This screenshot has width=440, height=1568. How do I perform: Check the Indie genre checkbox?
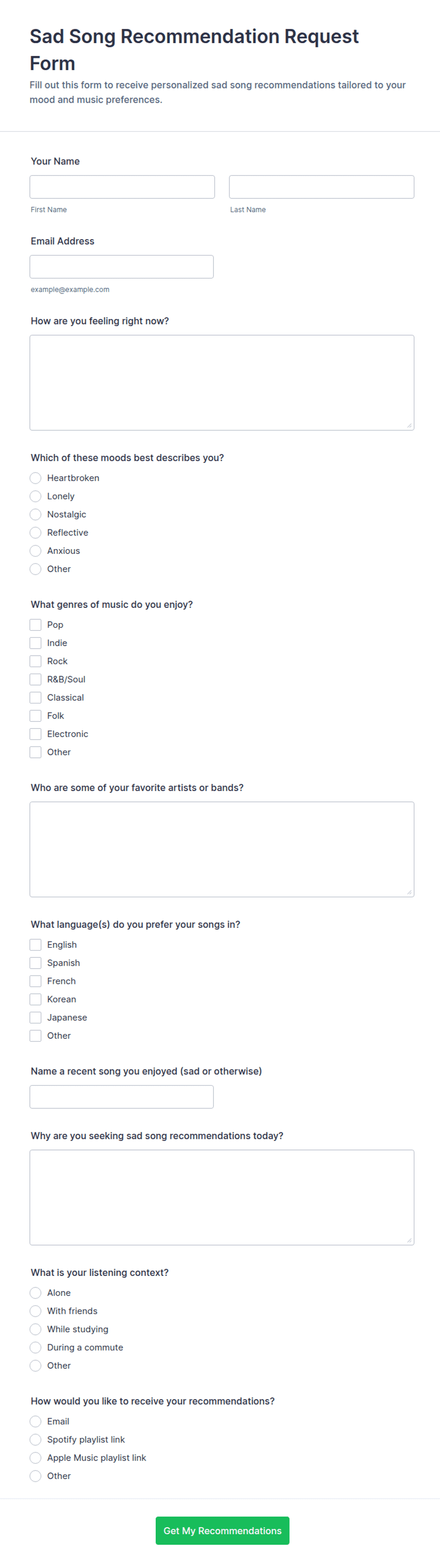pyautogui.click(x=35, y=643)
